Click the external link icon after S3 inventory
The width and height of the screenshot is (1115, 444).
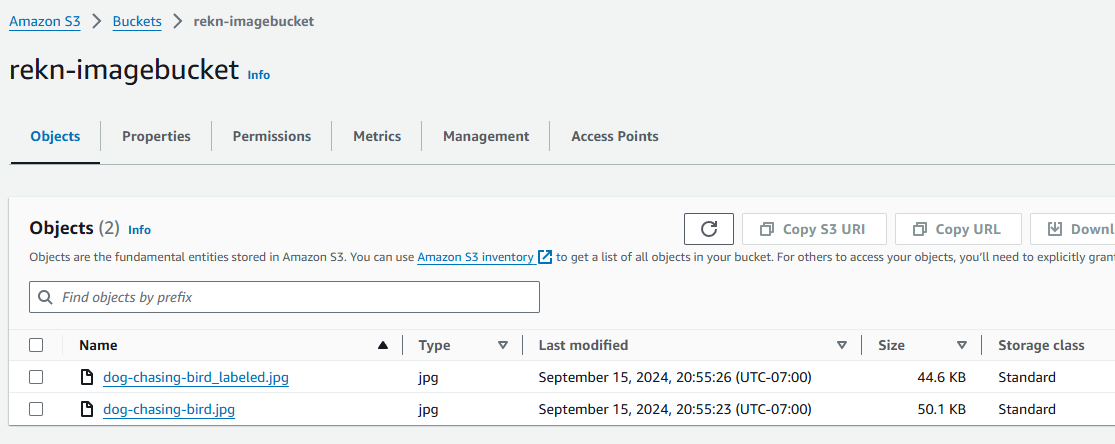[545, 257]
